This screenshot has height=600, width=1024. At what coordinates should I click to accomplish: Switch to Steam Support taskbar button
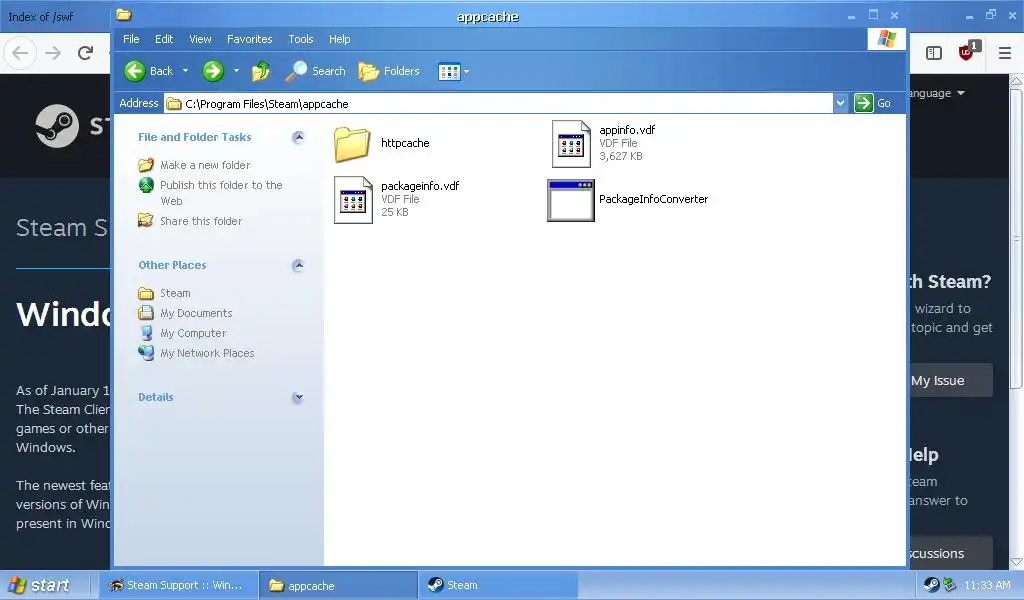178,586
